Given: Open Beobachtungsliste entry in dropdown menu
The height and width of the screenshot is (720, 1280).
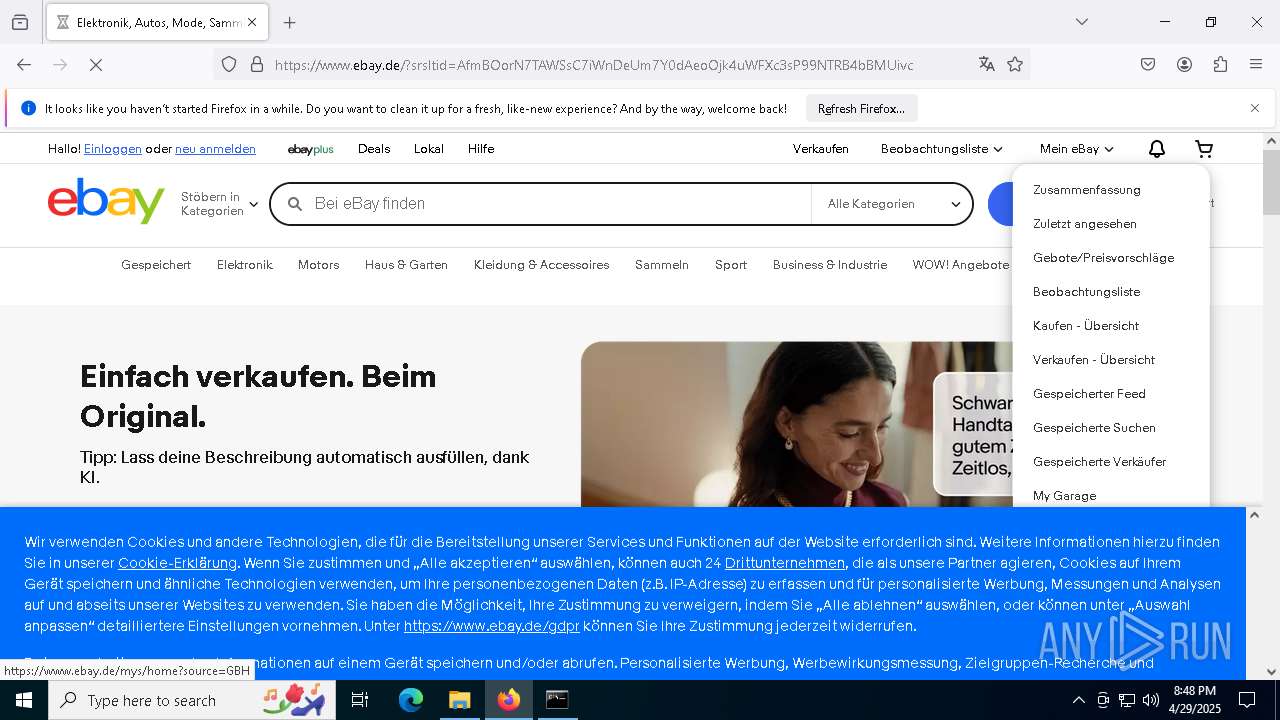Looking at the screenshot, I should pyautogui.click(x=1086, y=292).
